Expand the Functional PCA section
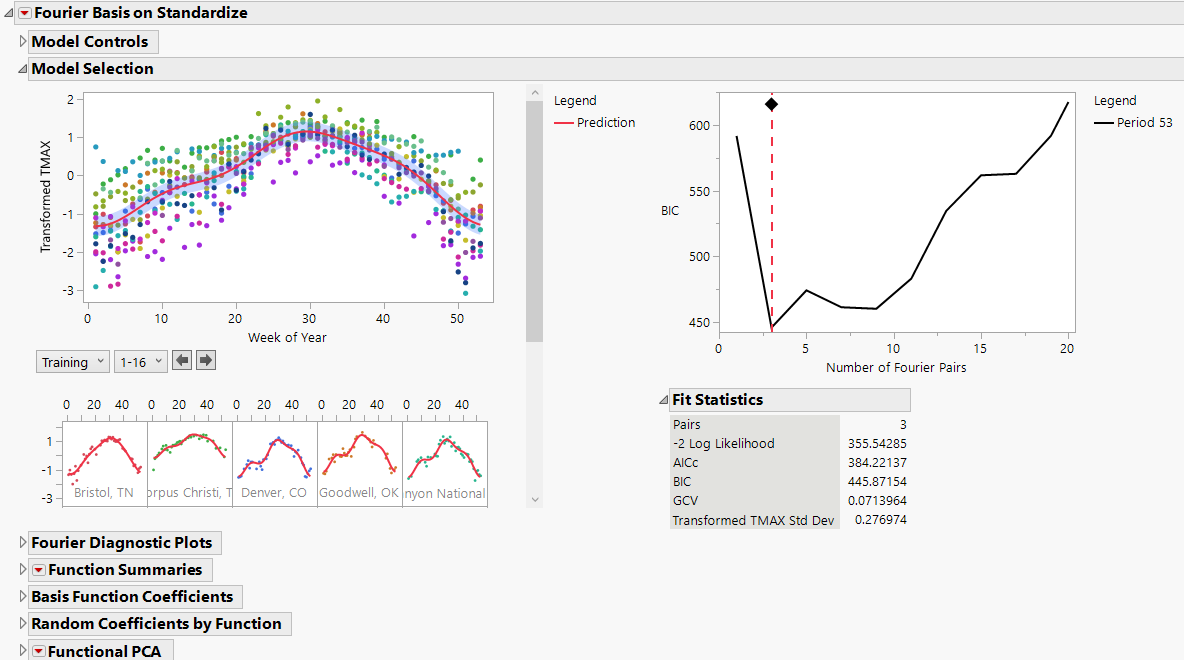This screenshot has width=1184, height=660. pyautogui.click(x=20, y=650)
